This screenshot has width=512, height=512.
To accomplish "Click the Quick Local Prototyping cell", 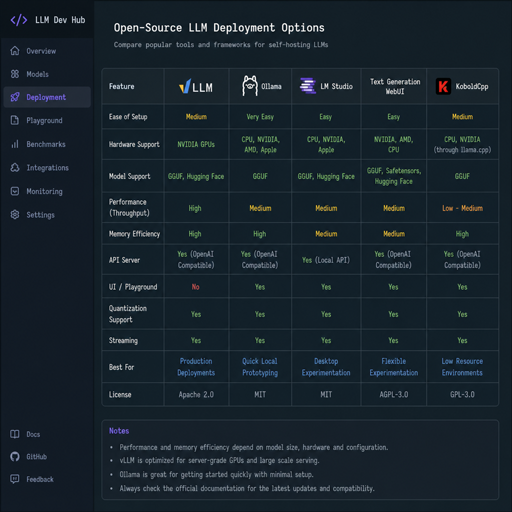I will coord(260,367).
